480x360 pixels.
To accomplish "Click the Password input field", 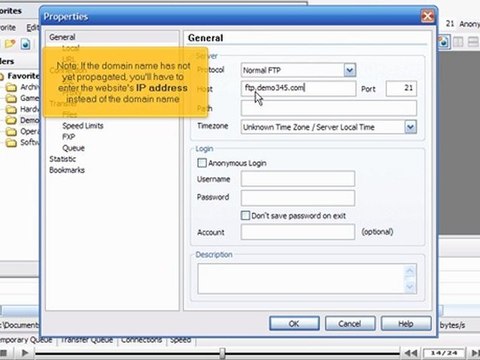I will click(298, 198).
